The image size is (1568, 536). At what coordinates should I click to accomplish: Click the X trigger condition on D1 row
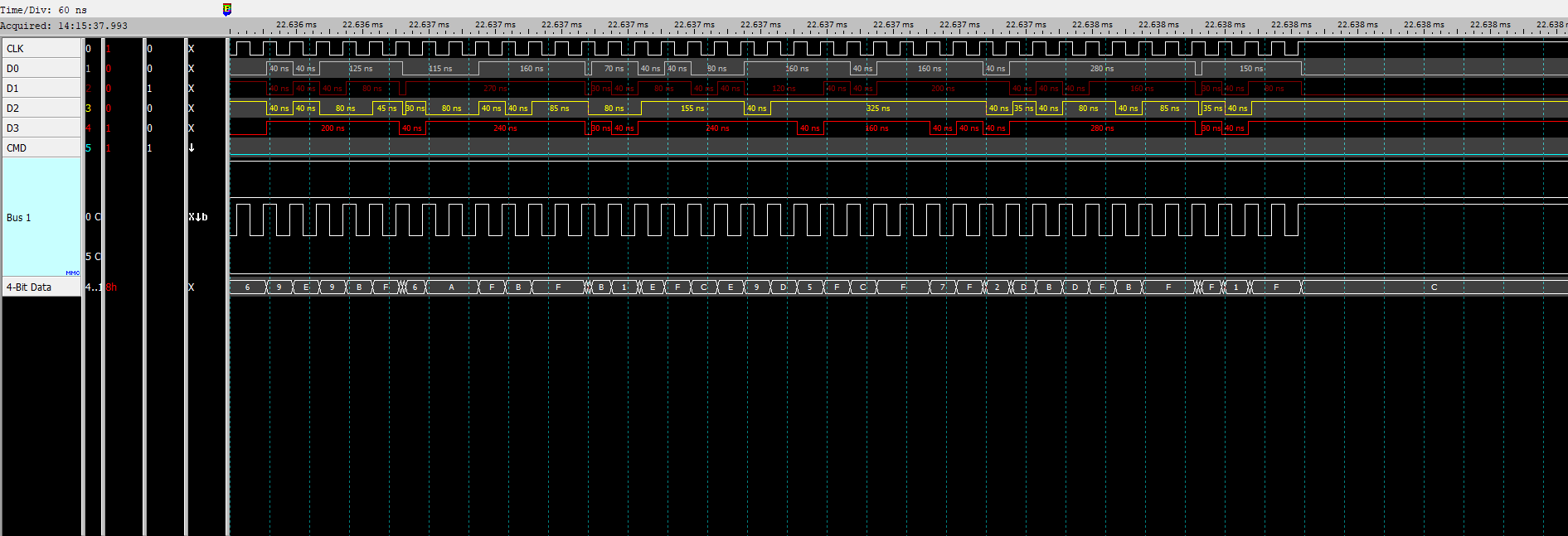coord(192,89)
